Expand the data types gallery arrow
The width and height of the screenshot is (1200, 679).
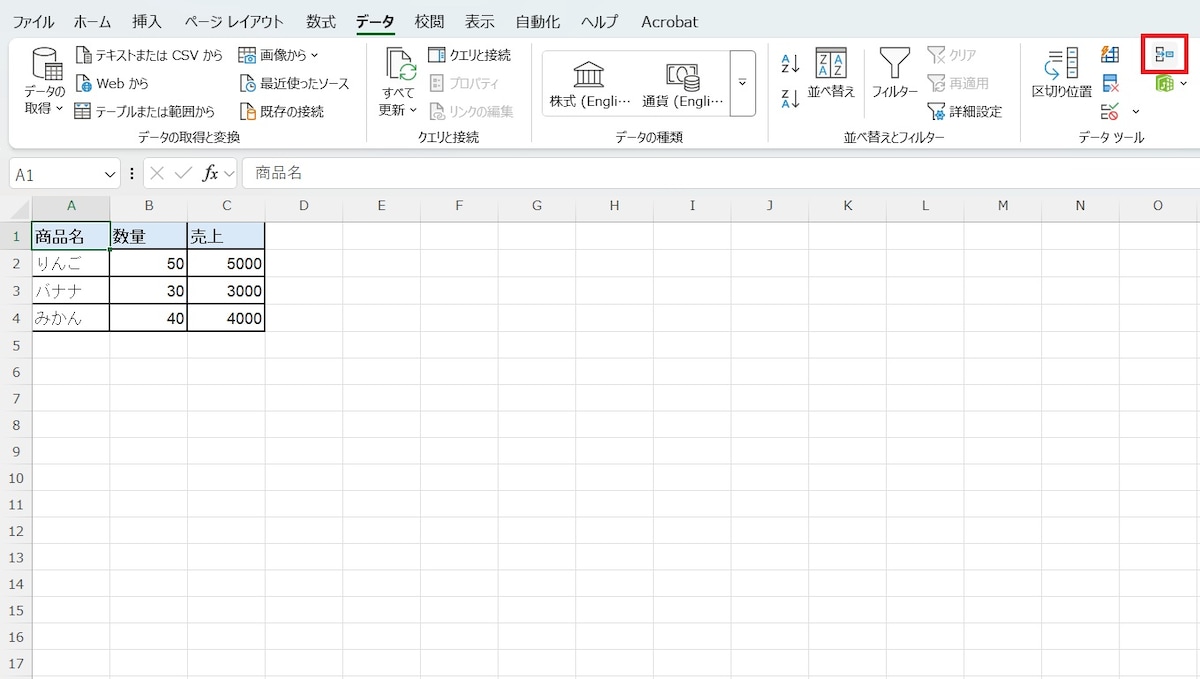742,83
